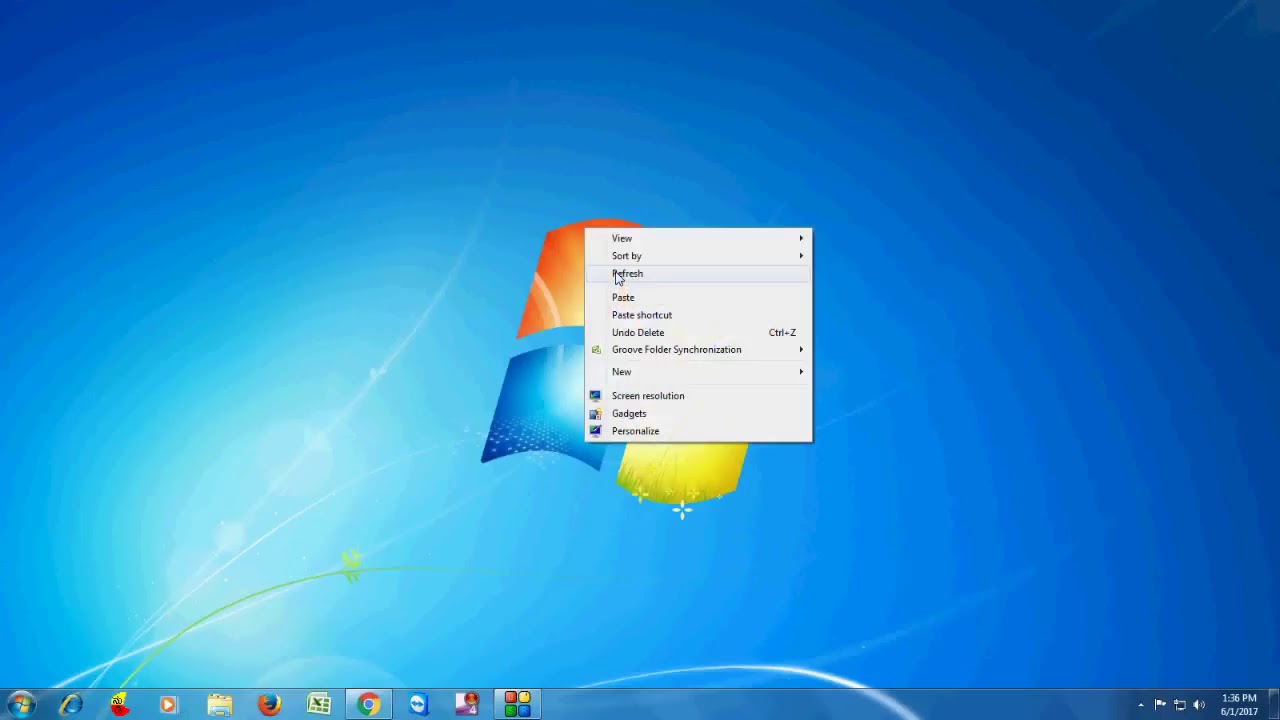The width and height of the screenshot is (1280, 720).
Task: Choose Undo Delete in the context menu
Action: tap(698, 332)
